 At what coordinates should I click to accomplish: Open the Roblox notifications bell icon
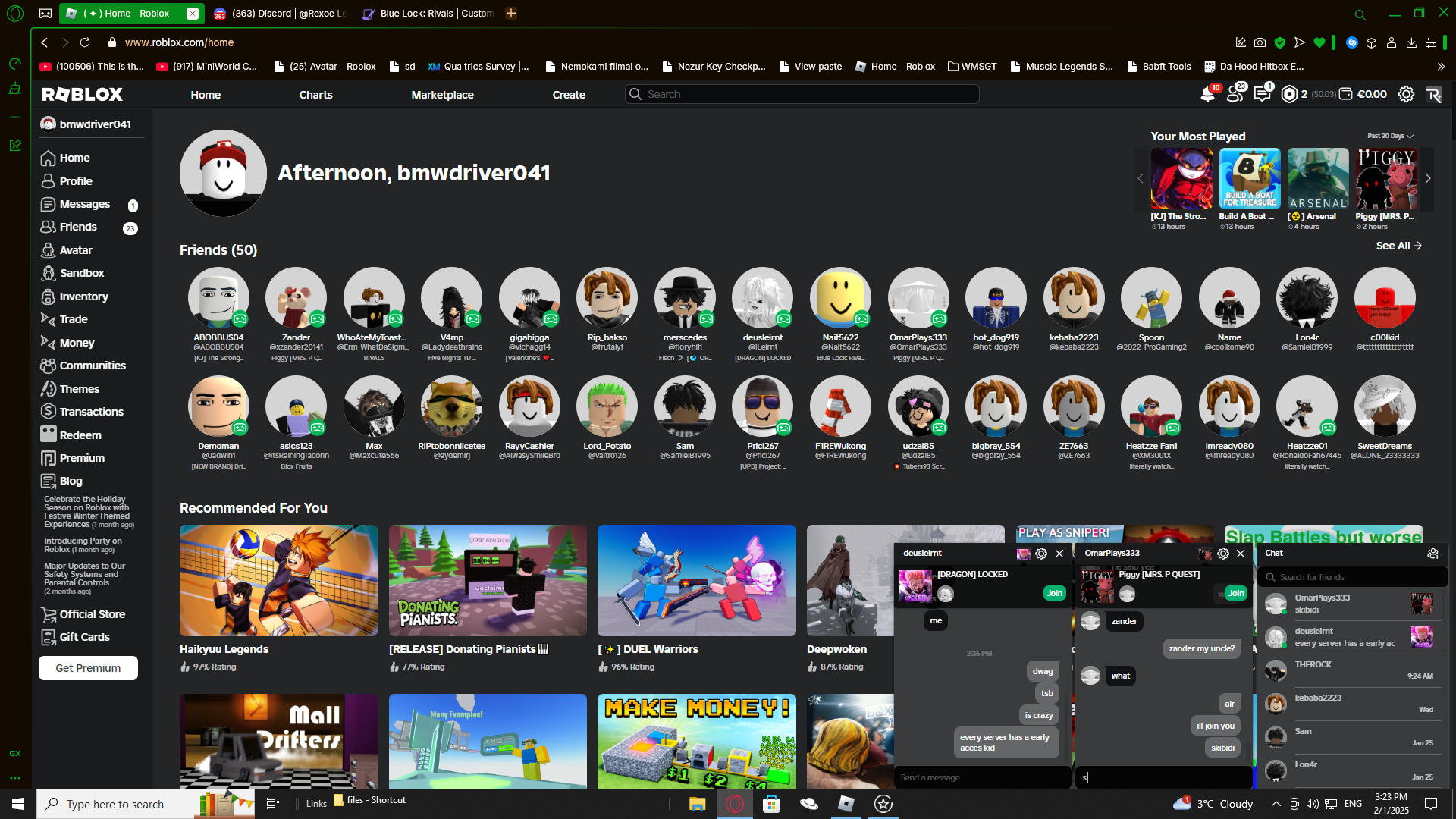(x=1207, y=95)
